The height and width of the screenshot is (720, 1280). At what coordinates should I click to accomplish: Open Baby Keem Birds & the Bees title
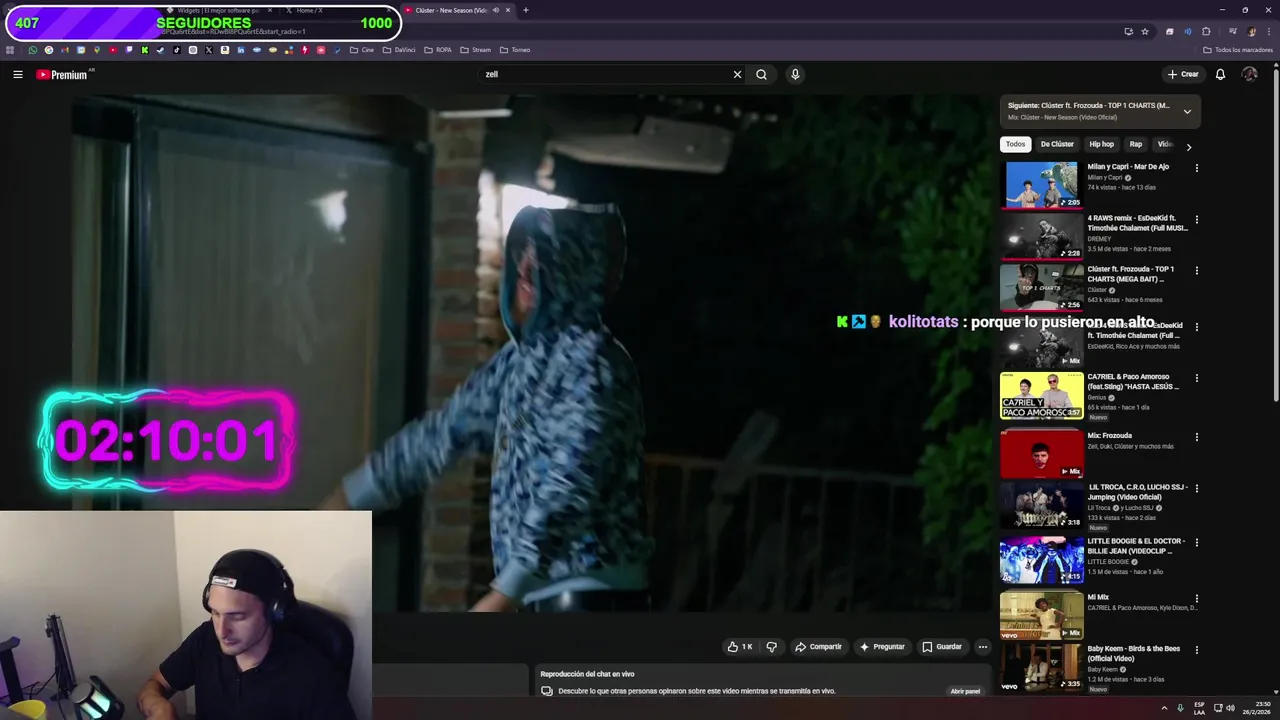1133,653
